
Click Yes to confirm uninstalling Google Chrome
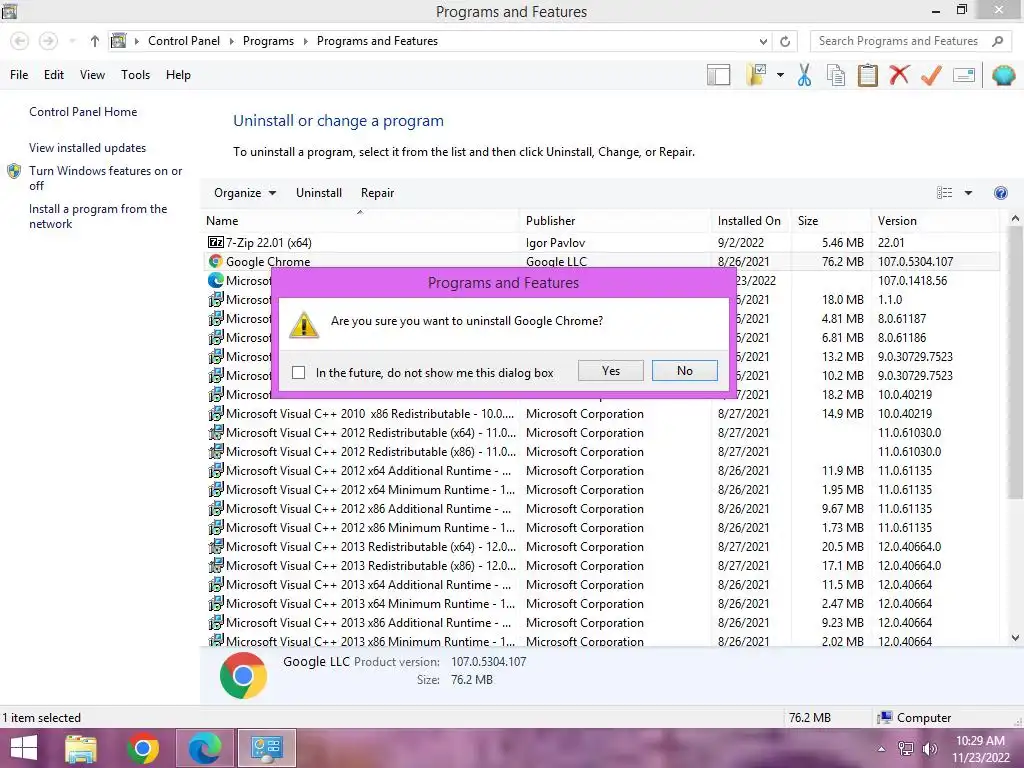pyautogui.click(x=611, y=371)
